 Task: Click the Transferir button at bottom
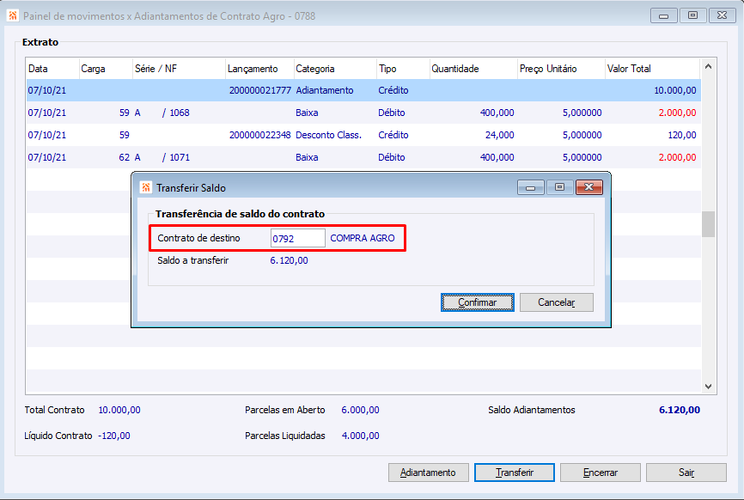coord(514,472)
